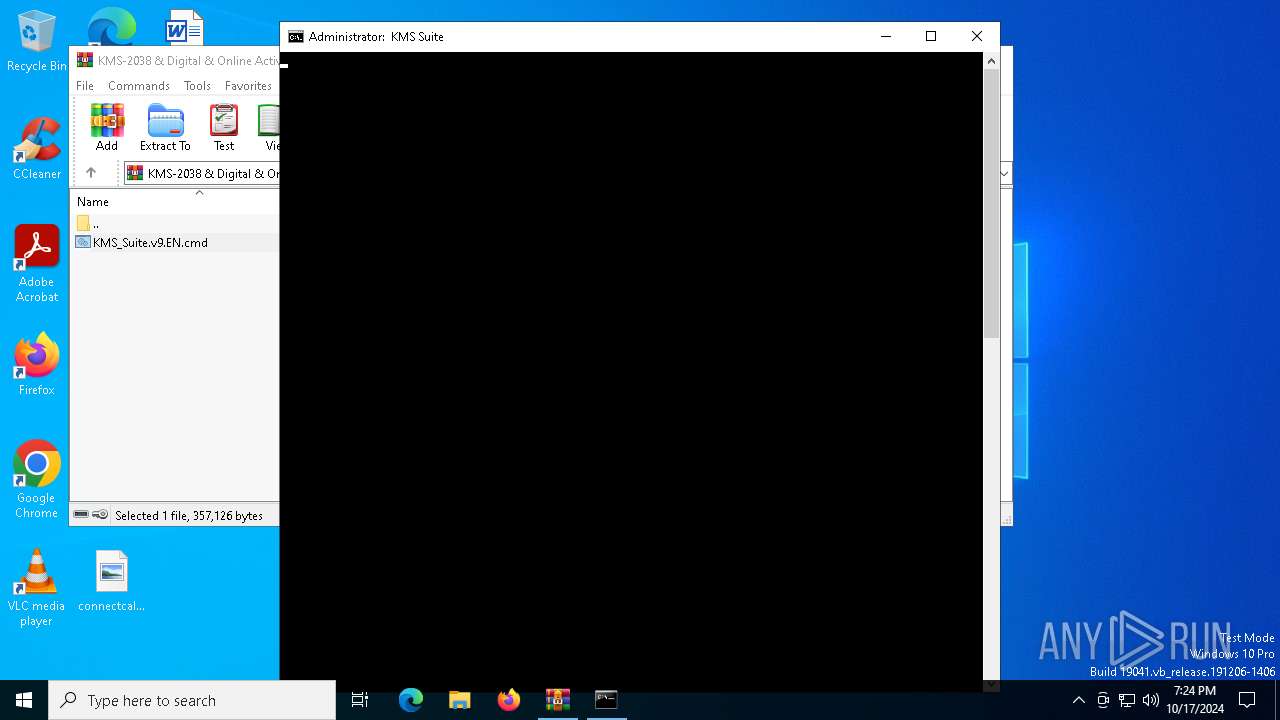Select the CCleaner desktop shortcut
1280x720 pixels.
37,148
